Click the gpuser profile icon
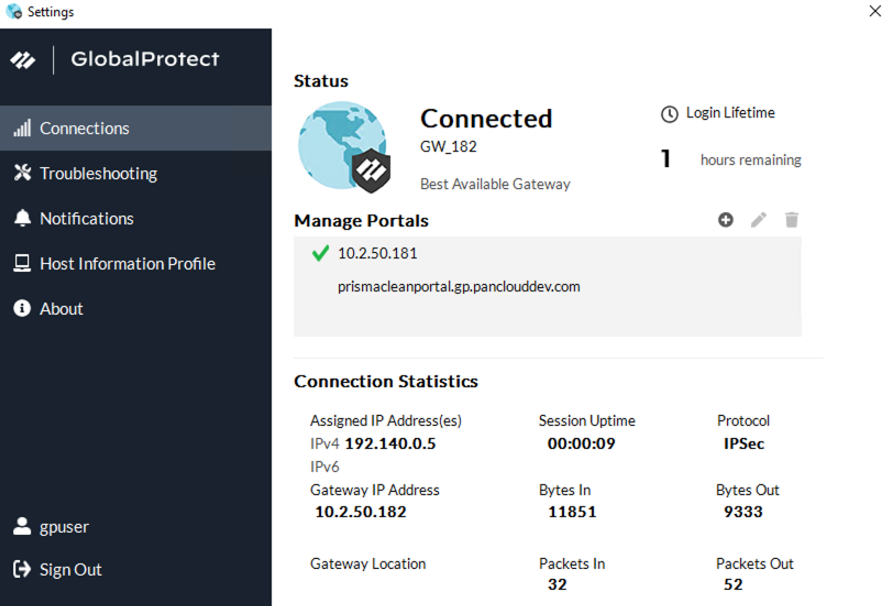The width and height of the screenshot is (886, 606). 22,527
